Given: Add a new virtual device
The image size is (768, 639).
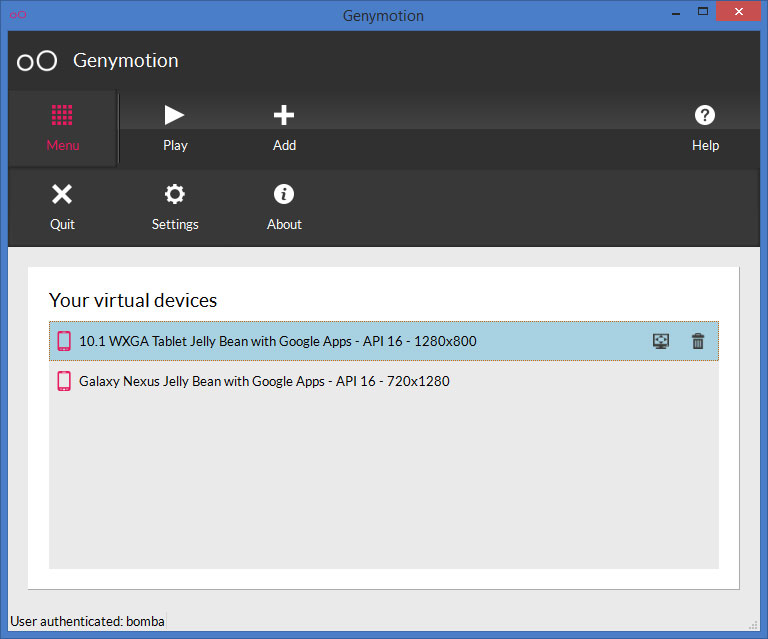Looking at the screenshot, I should pos(284,116).
